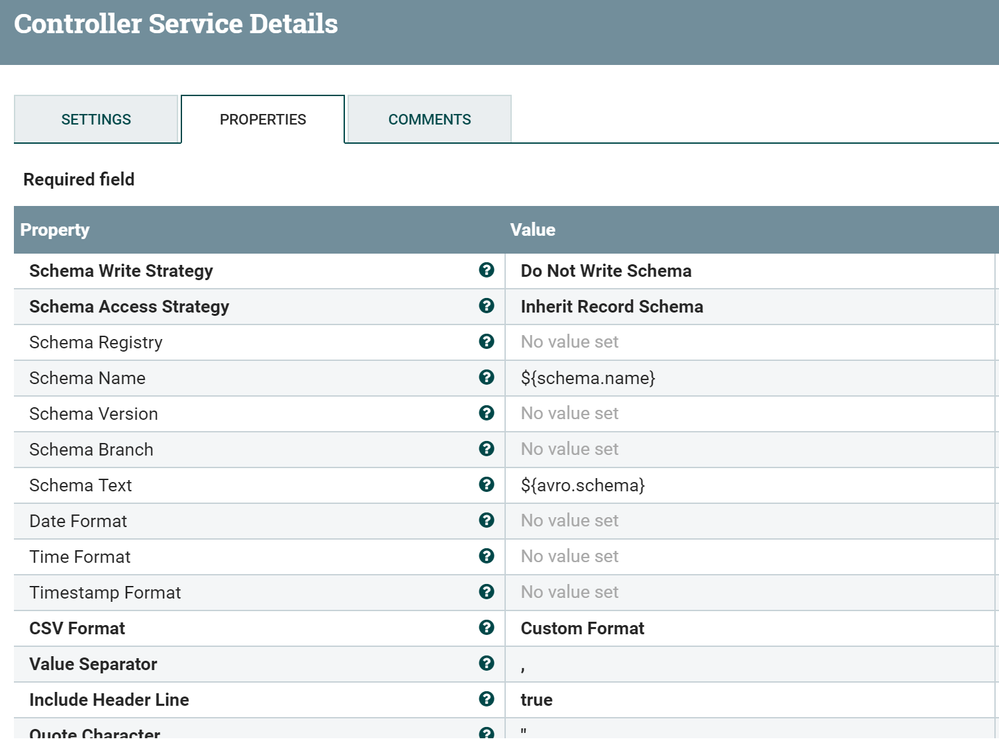The width and height of the screenshot is (999, 739).
Task: Click help icon next to Date Format
Action: pos(487,520)
